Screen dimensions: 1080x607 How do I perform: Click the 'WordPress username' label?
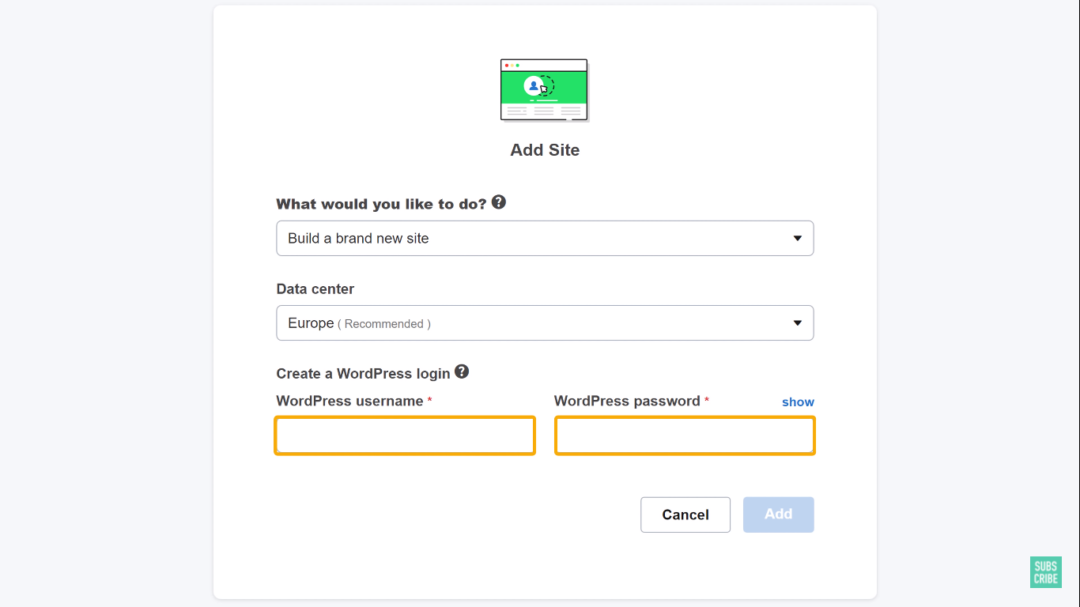click(349, 401)
